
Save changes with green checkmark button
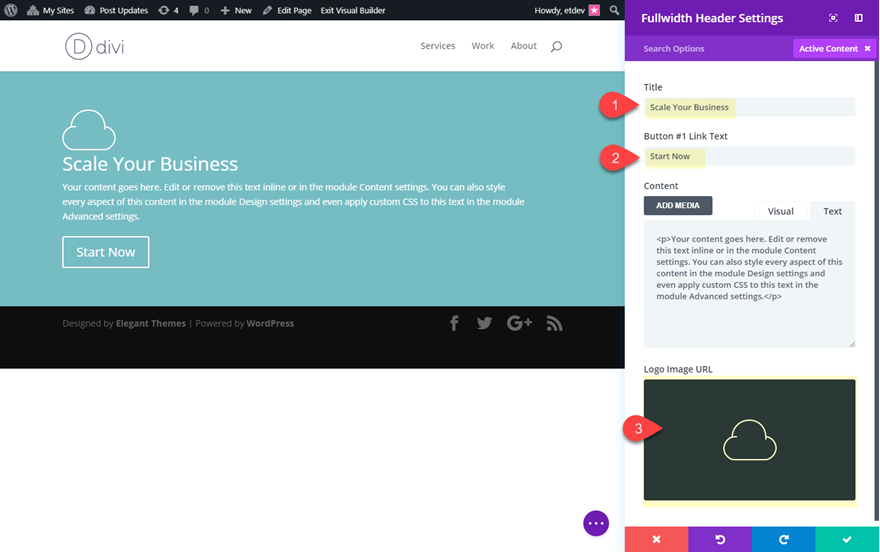pos(847,539)
